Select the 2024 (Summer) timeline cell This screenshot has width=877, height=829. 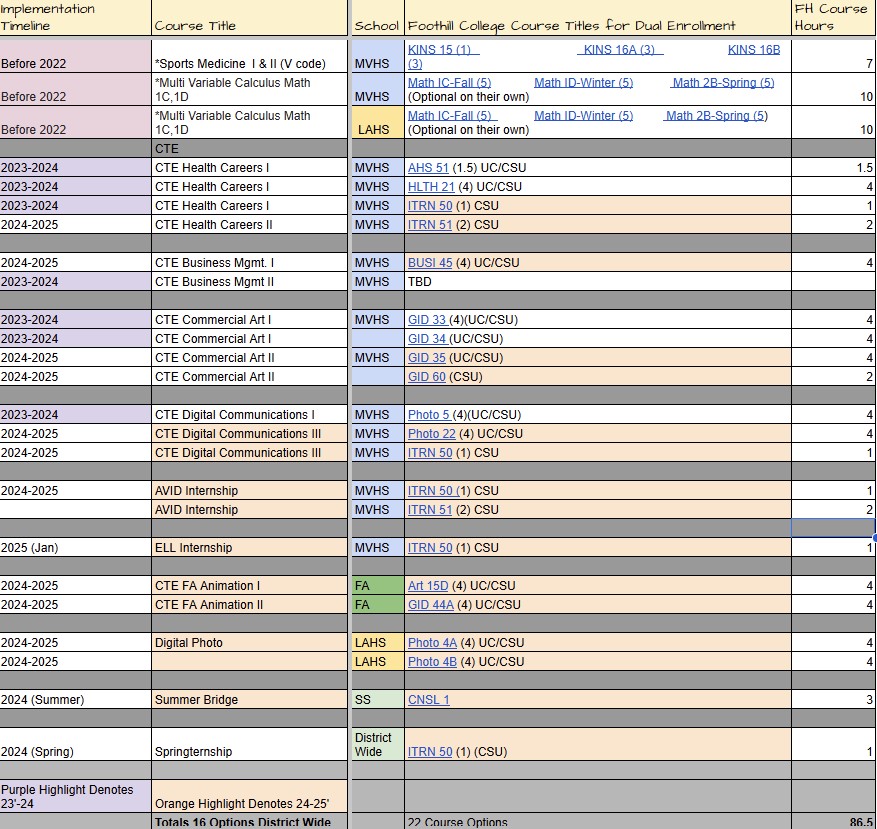click(76, 700)
